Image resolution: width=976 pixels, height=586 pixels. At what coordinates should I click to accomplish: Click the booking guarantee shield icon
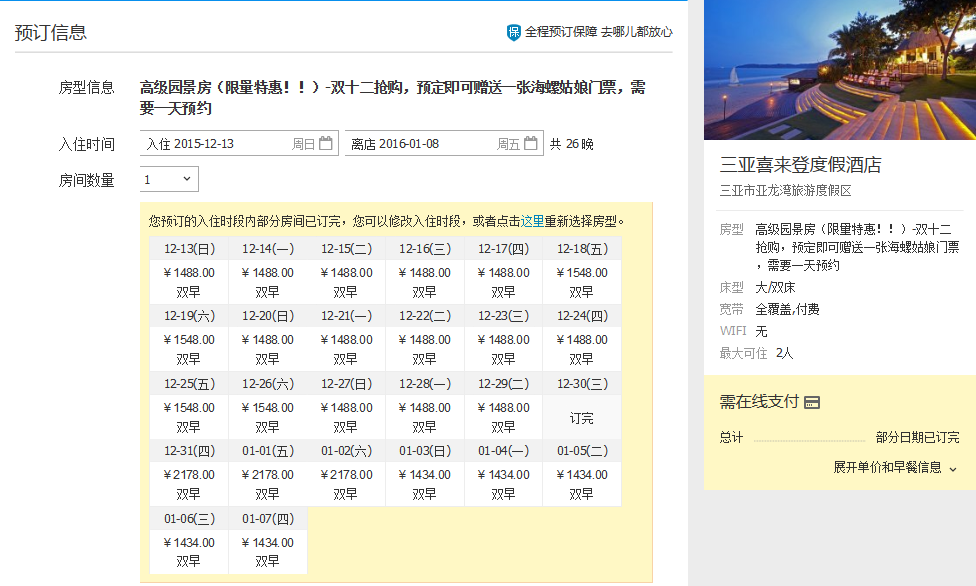click(514, 32)
